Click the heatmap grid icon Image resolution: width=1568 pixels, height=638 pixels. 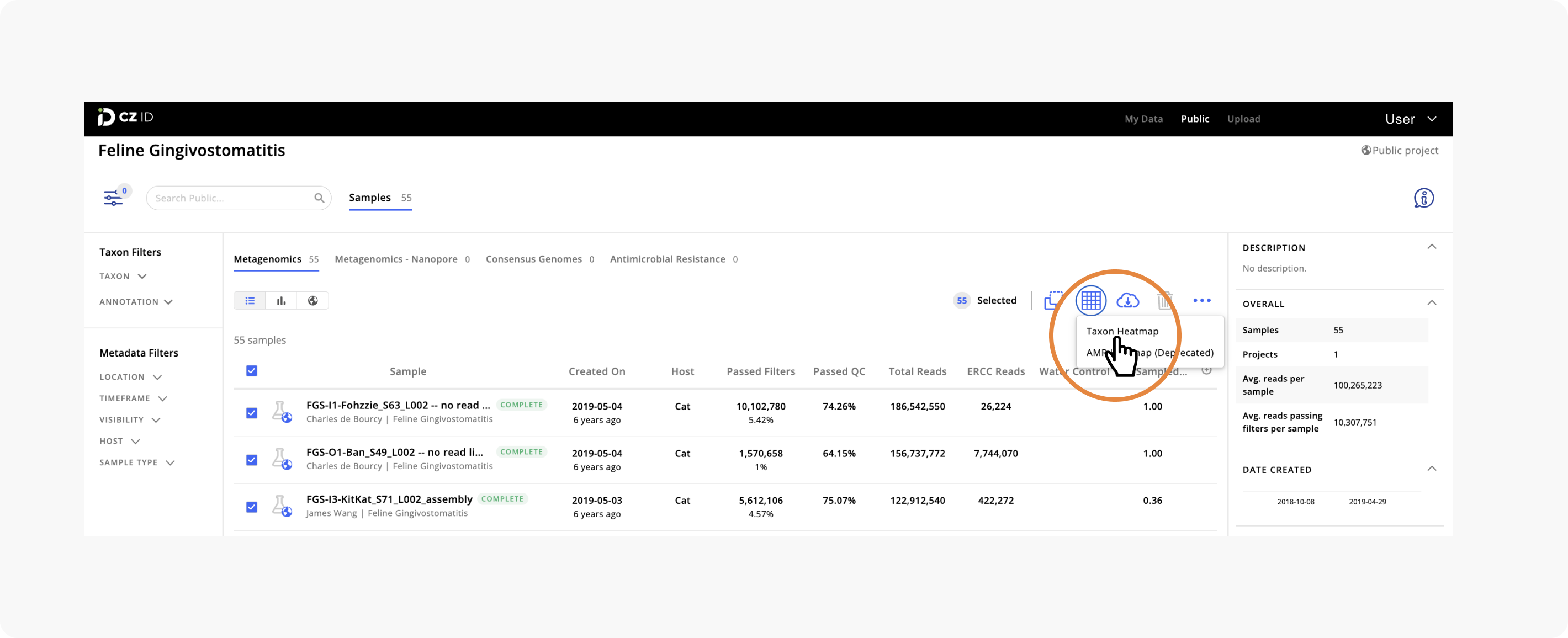click(1091, 300)
